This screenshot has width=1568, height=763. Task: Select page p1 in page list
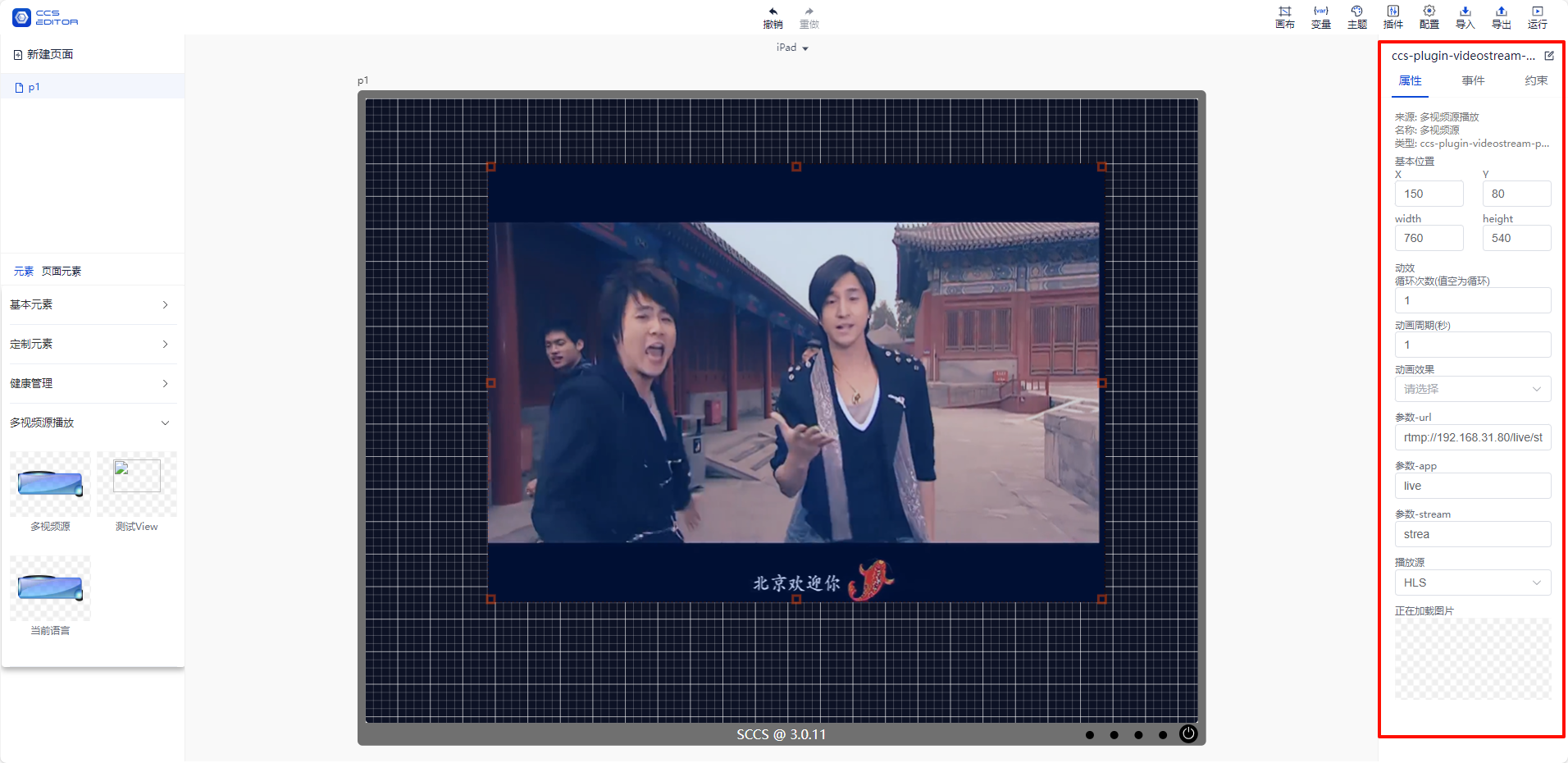(92, 87)
